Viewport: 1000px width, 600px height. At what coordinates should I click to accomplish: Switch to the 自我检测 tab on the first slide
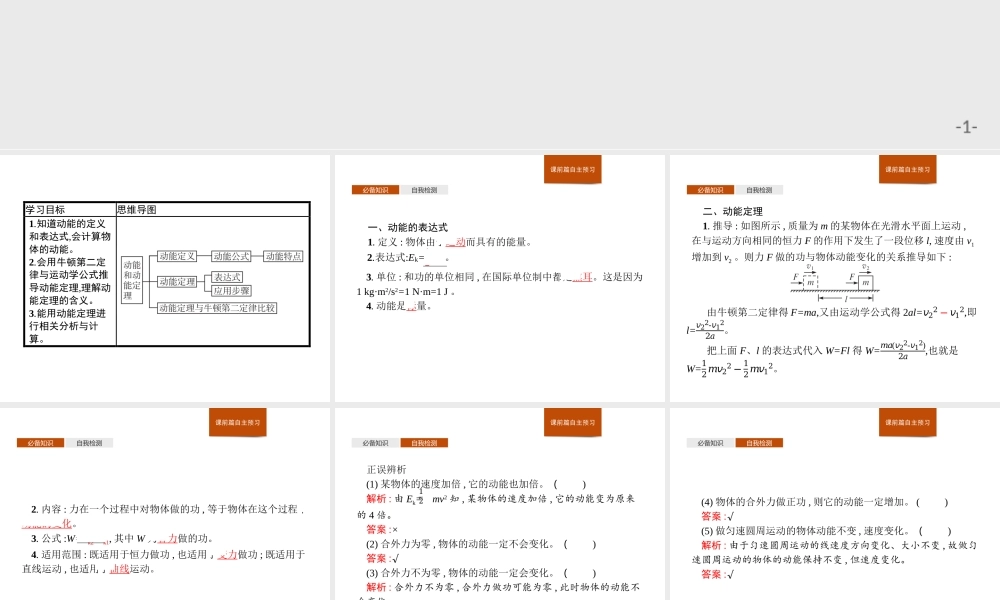424,189
